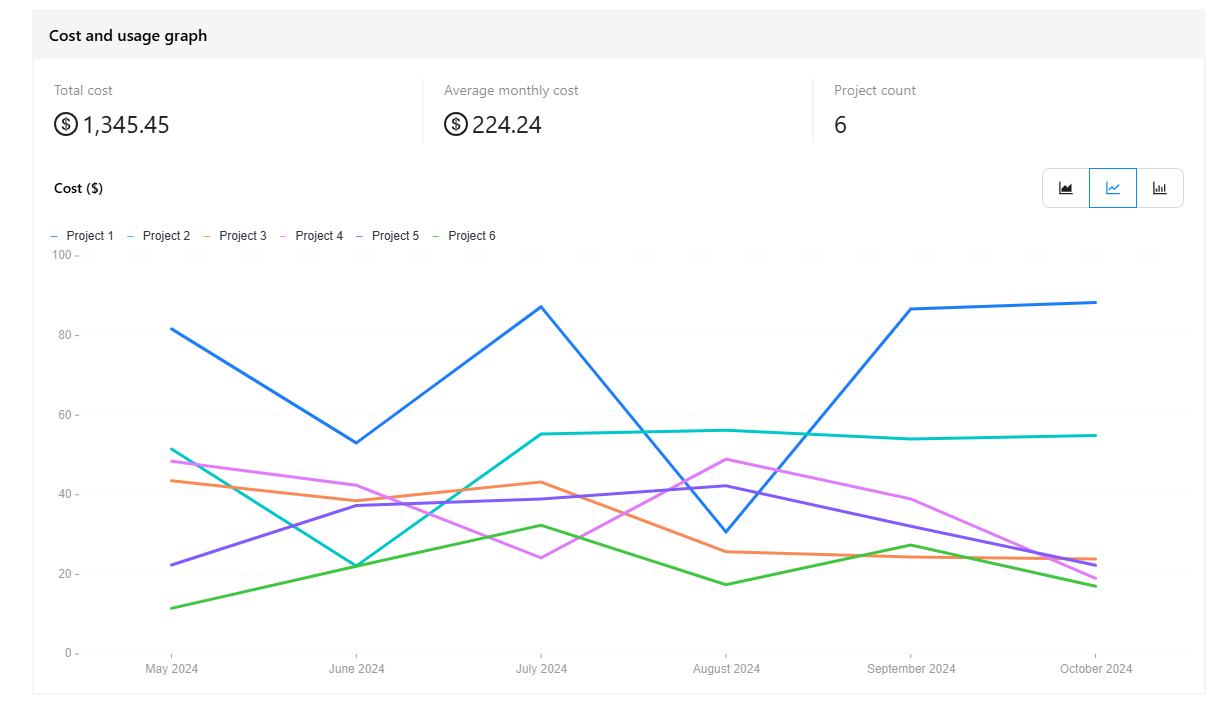Click the September 2024 axis label
The height and width of the screenshot is (707, 1226).
tap(911, 669)
